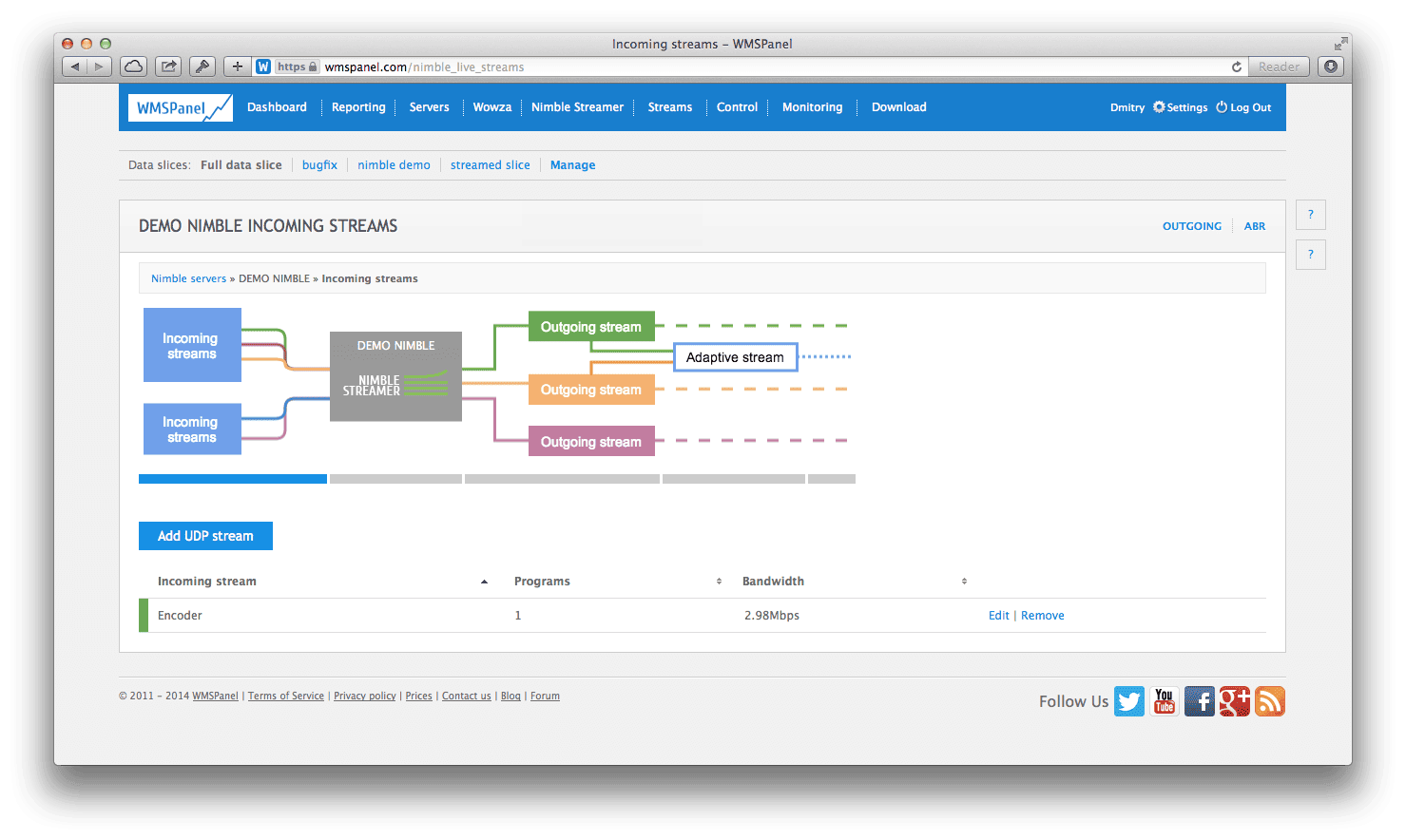The image size is (1406, 840).
Task: Open the Forum footer link
Action: pyautogui.click(x=545, y=697)
